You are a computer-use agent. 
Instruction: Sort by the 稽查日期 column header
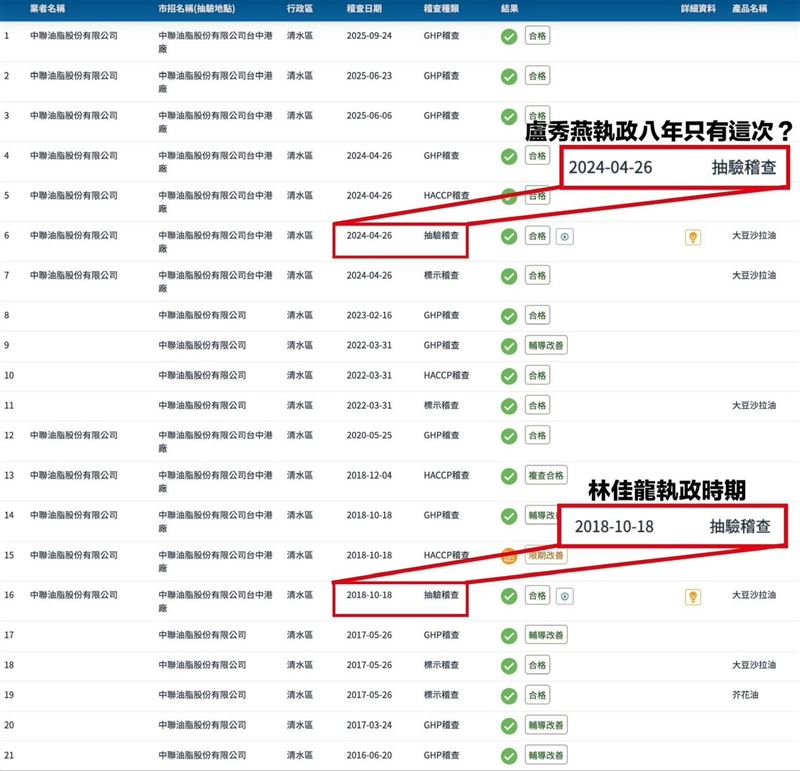coord(364,8)
